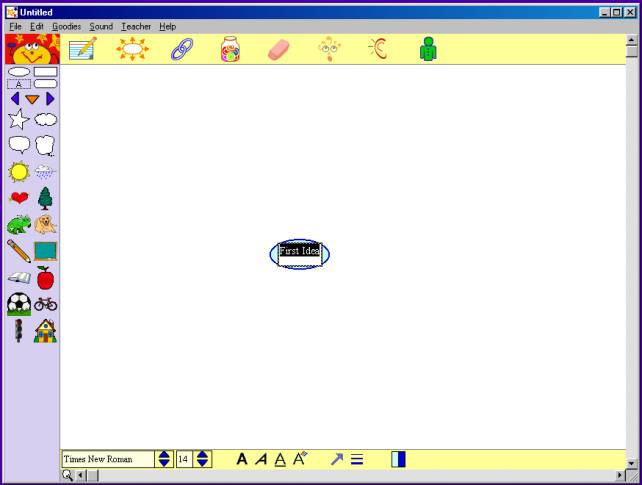Pick the red heart symbol
This screenshot has height=485, width=642.
point(19,198)
